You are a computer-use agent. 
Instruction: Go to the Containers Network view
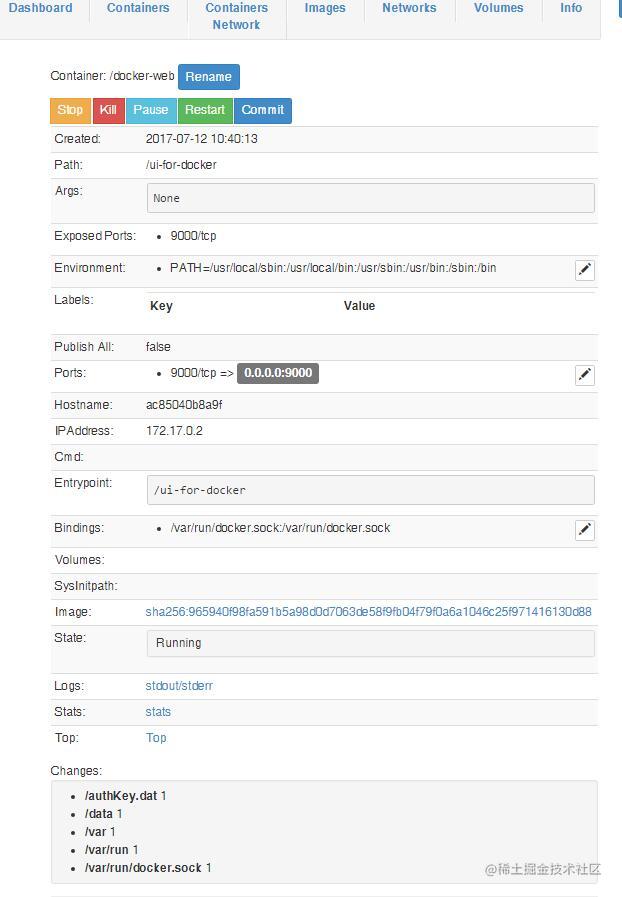coord(236,16)
